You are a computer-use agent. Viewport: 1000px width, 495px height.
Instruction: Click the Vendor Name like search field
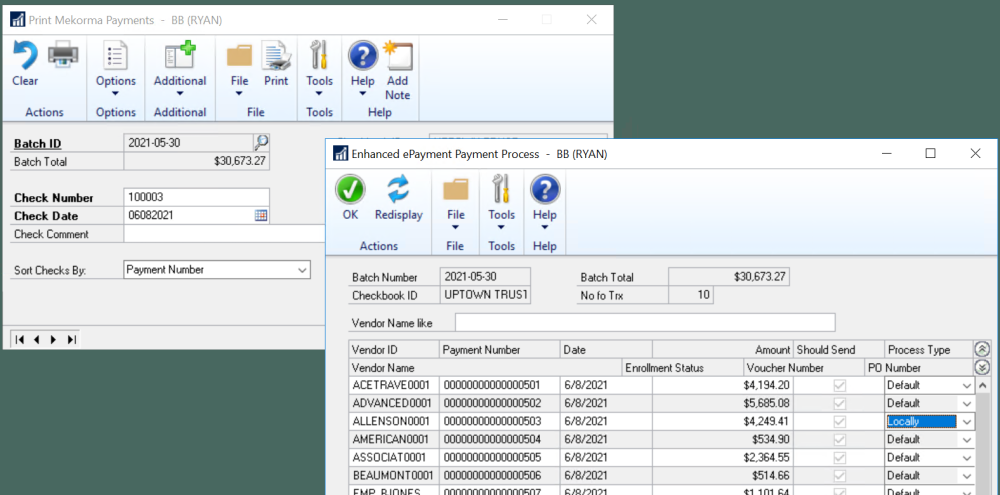pos(644,322)
